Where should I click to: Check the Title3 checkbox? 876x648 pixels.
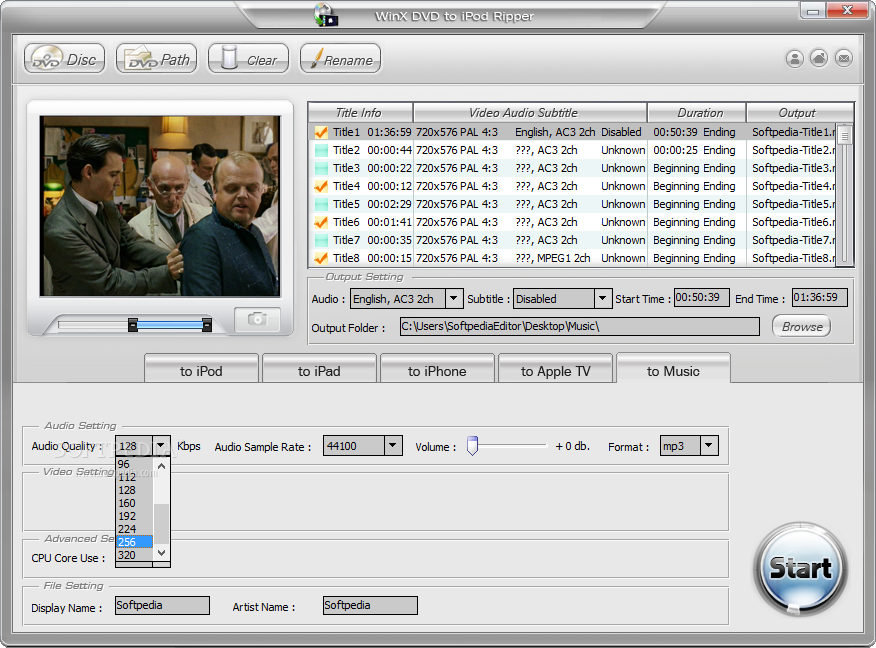pos(321,168)
